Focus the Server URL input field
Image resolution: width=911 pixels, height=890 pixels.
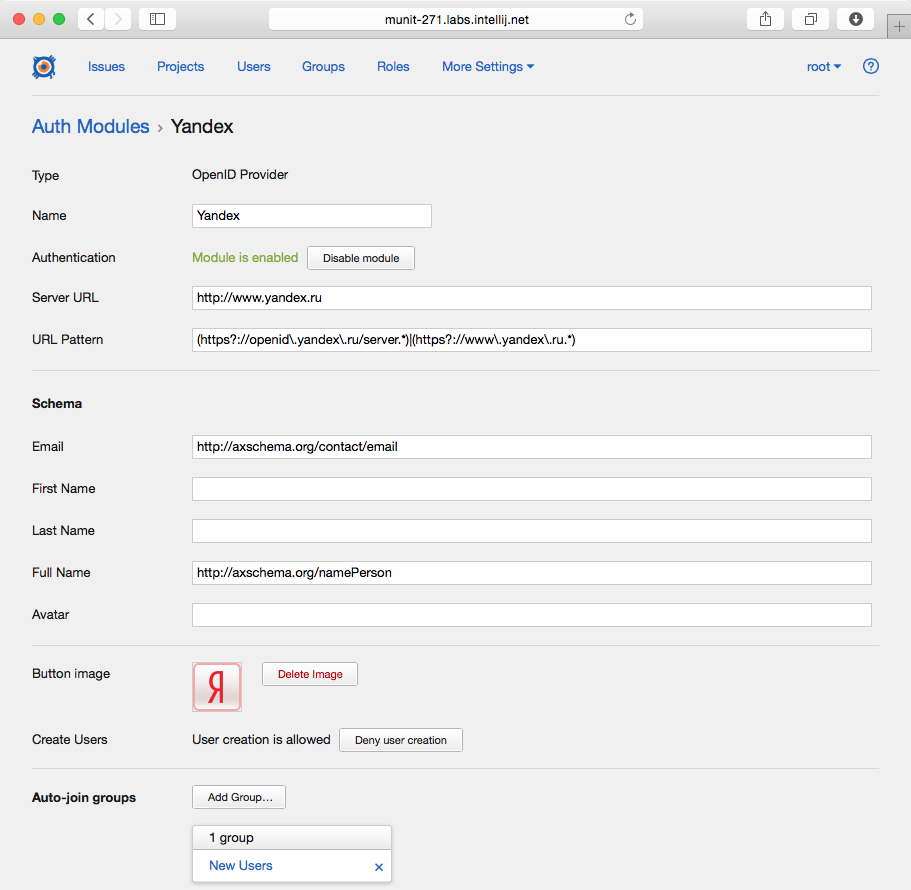click(x=532, y=297)
